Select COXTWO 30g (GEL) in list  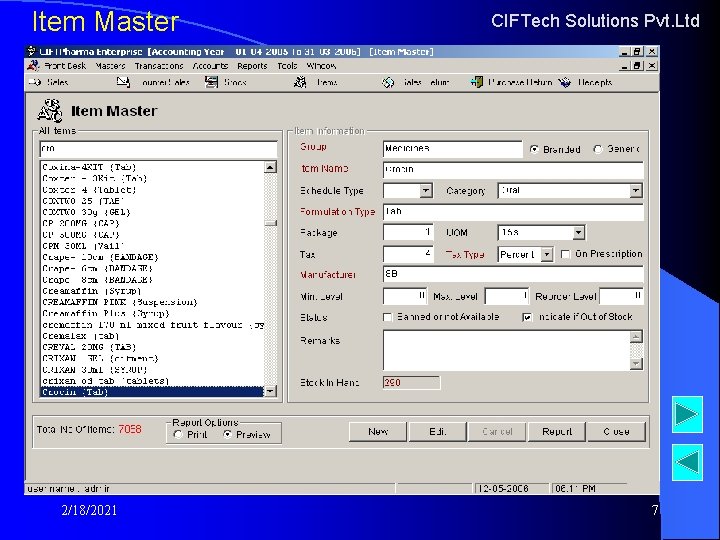pyautogui.click(x=152, y=212)
